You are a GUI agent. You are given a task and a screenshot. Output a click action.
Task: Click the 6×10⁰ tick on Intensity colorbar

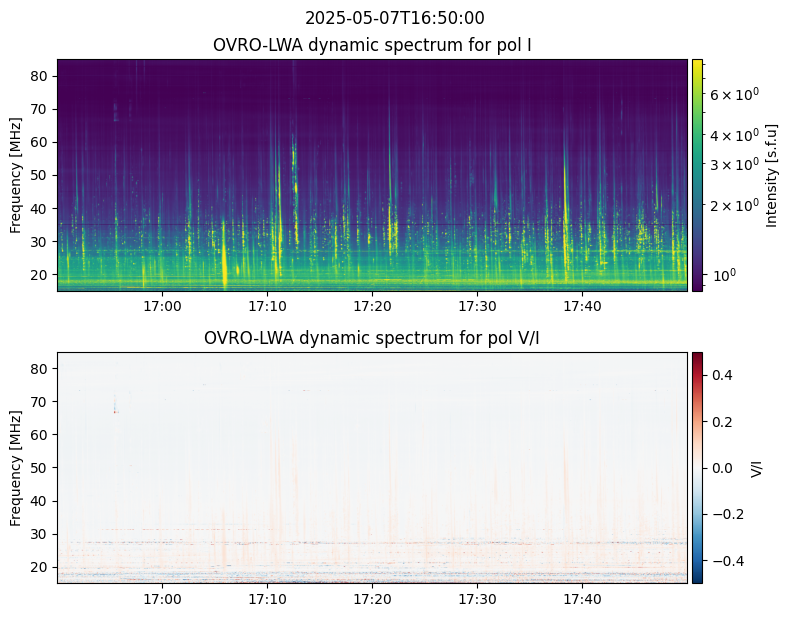(x=727, y=94)
